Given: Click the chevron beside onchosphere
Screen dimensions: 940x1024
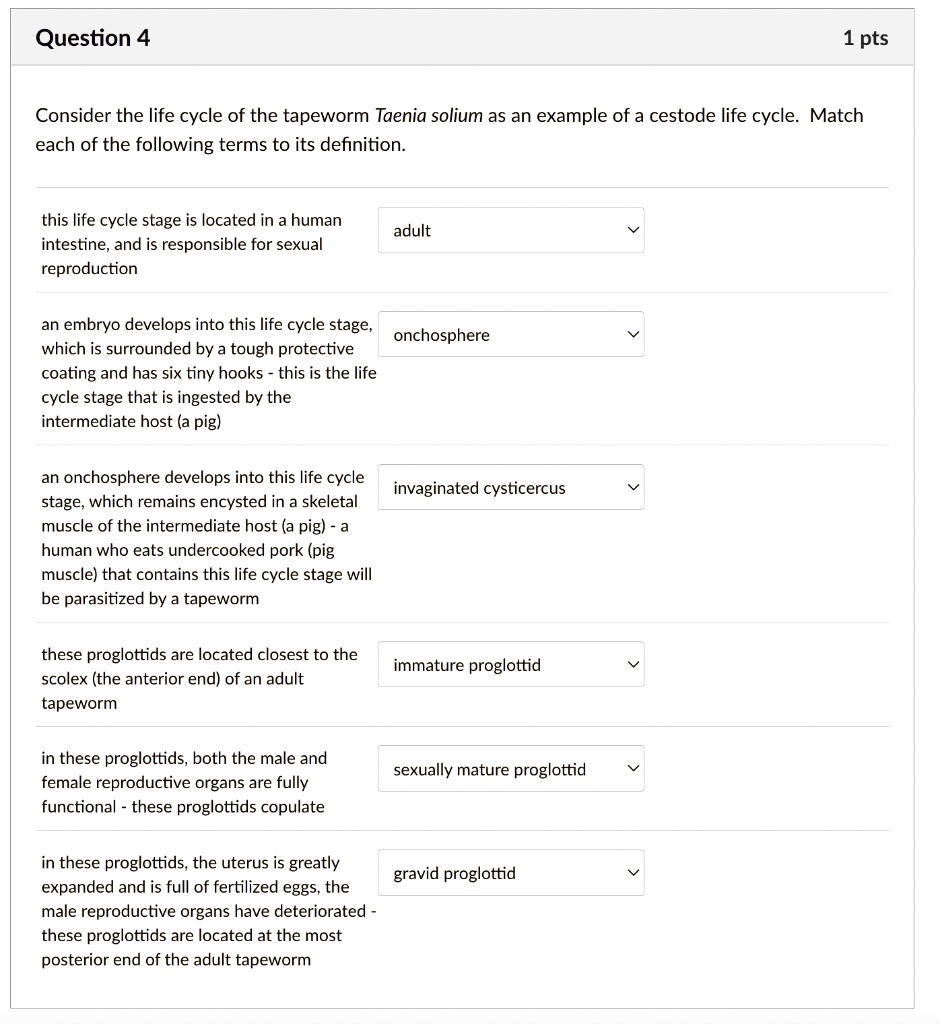Looking at the screenshot, I should coord(632,334).
